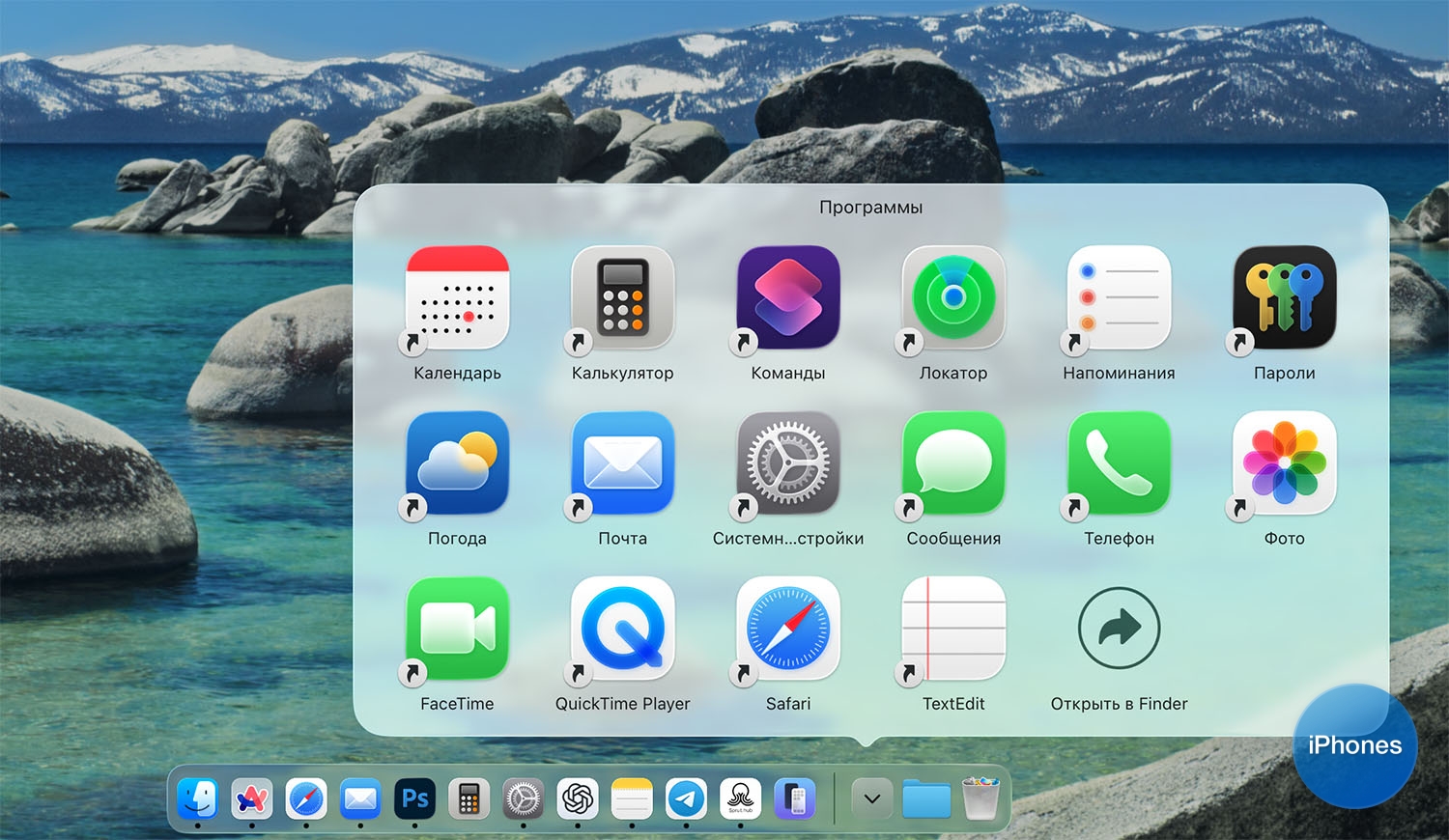This screenshot has width=1449, height=840.
Task: Open the blue folder stack in Dock
Action: pos(926,799)
